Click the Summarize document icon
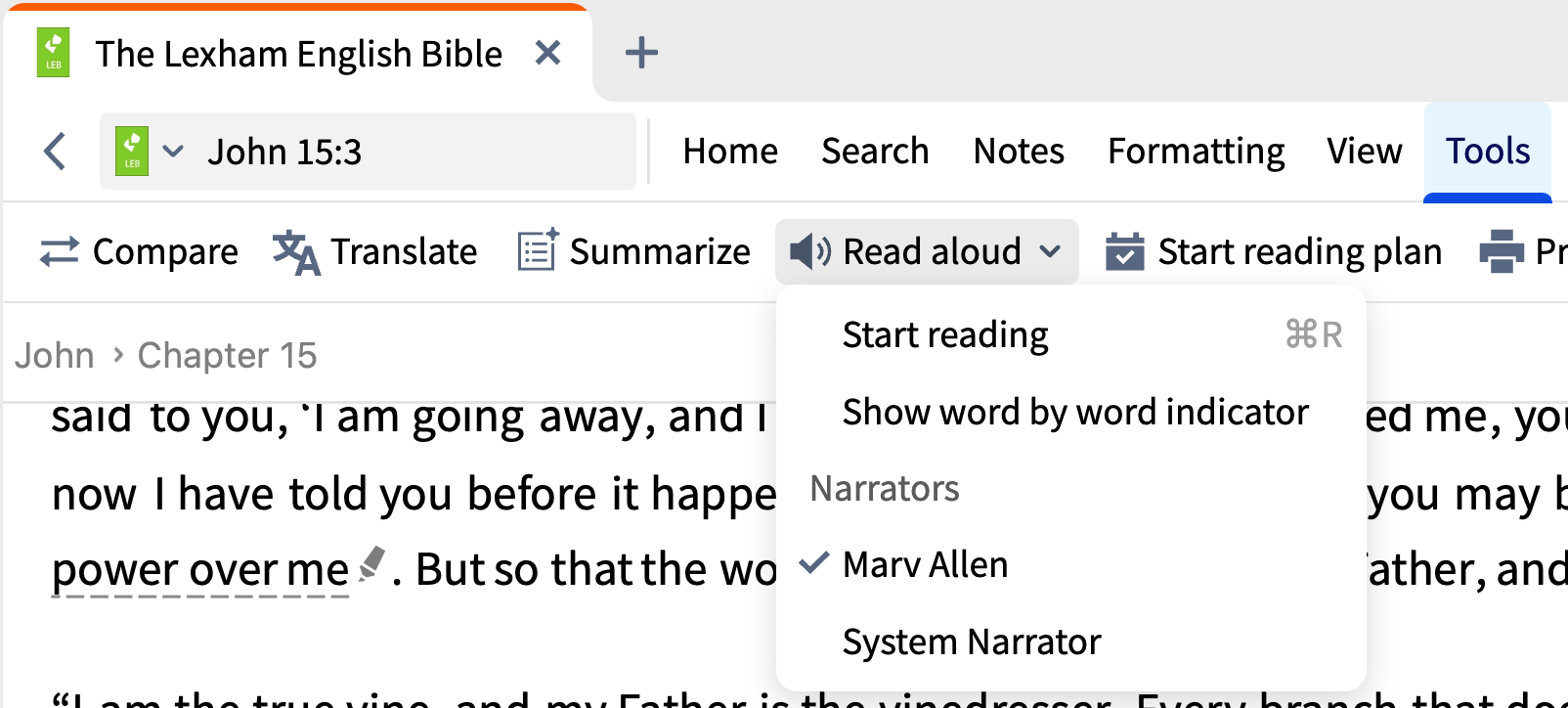 (538, 249)
